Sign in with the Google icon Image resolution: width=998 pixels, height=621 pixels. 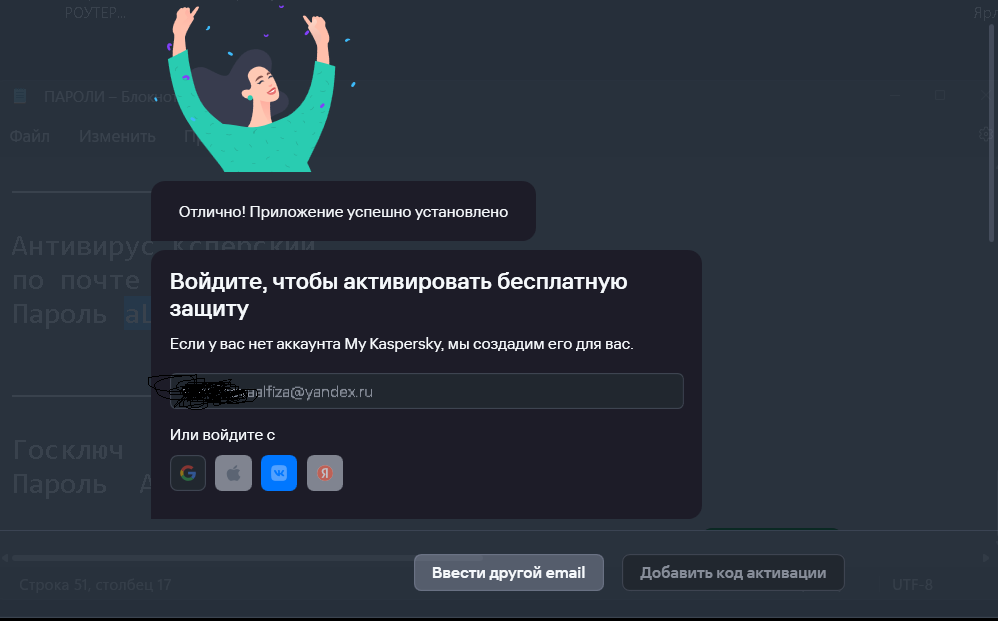point(188,473)
